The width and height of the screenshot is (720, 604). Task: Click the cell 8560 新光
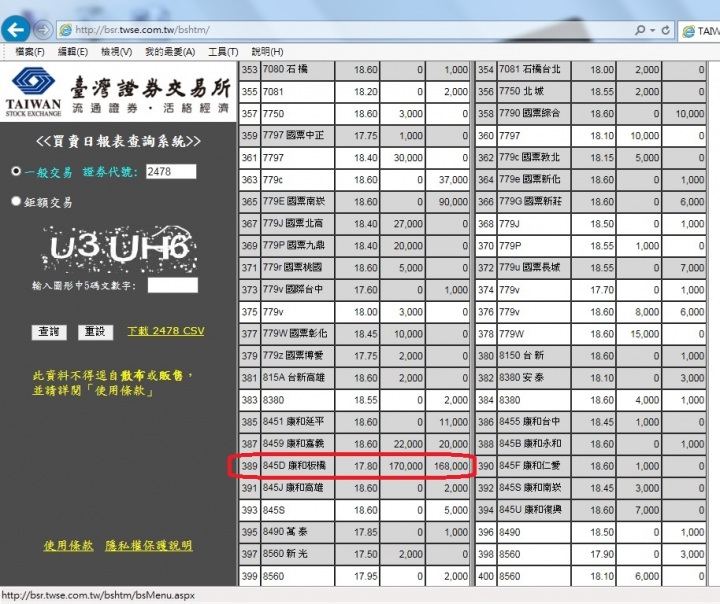pos(298,554)
